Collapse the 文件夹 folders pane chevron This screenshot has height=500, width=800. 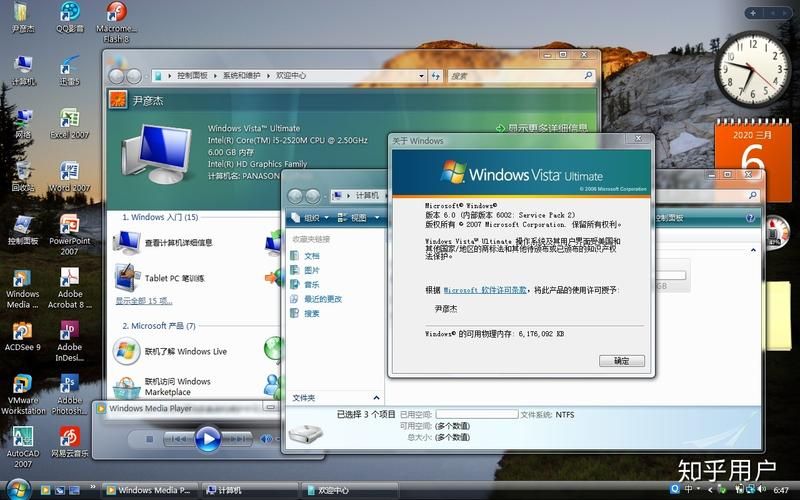click(375, 397)
